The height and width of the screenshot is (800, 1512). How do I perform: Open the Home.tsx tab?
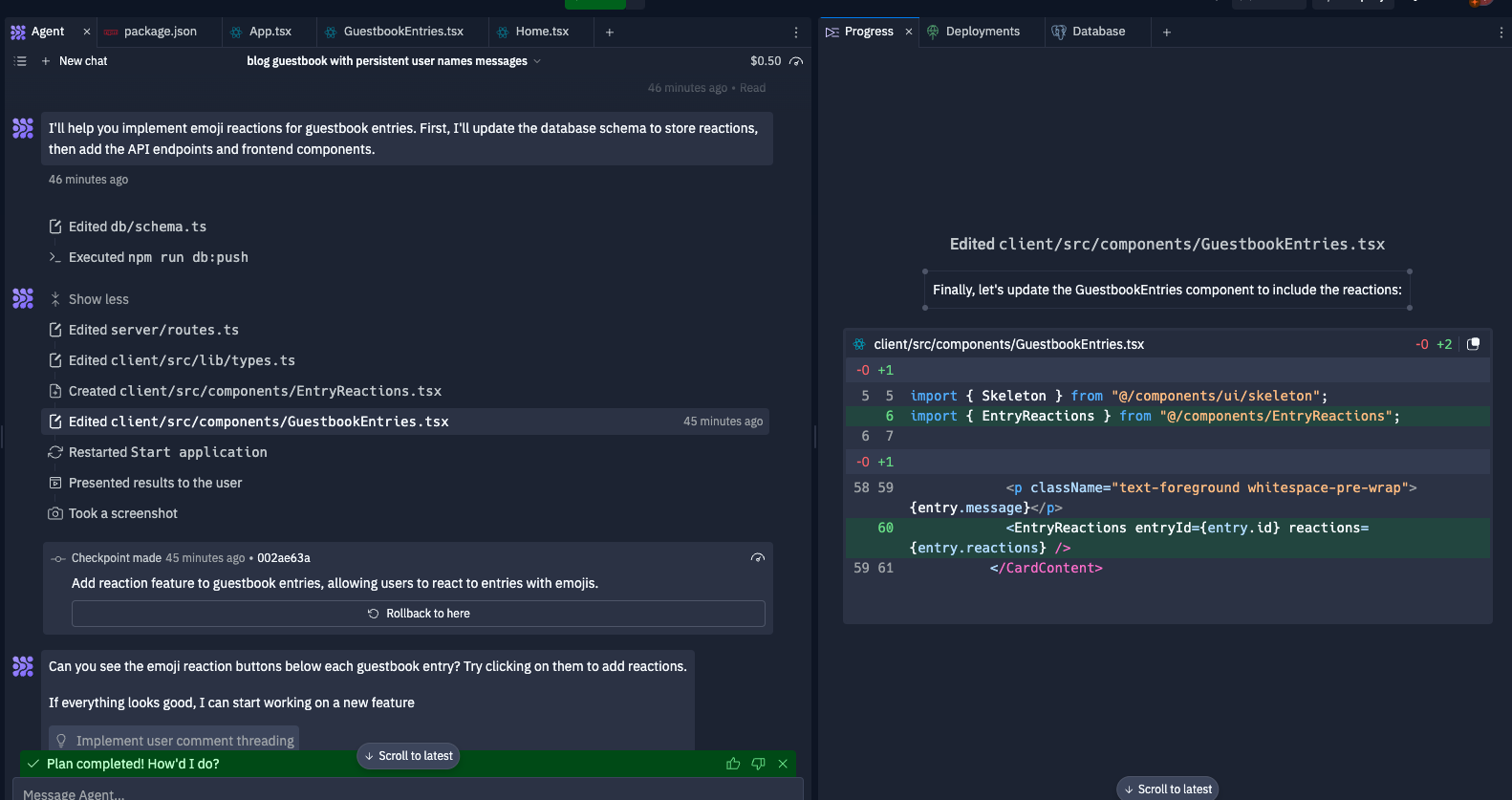tap(542, 32)
